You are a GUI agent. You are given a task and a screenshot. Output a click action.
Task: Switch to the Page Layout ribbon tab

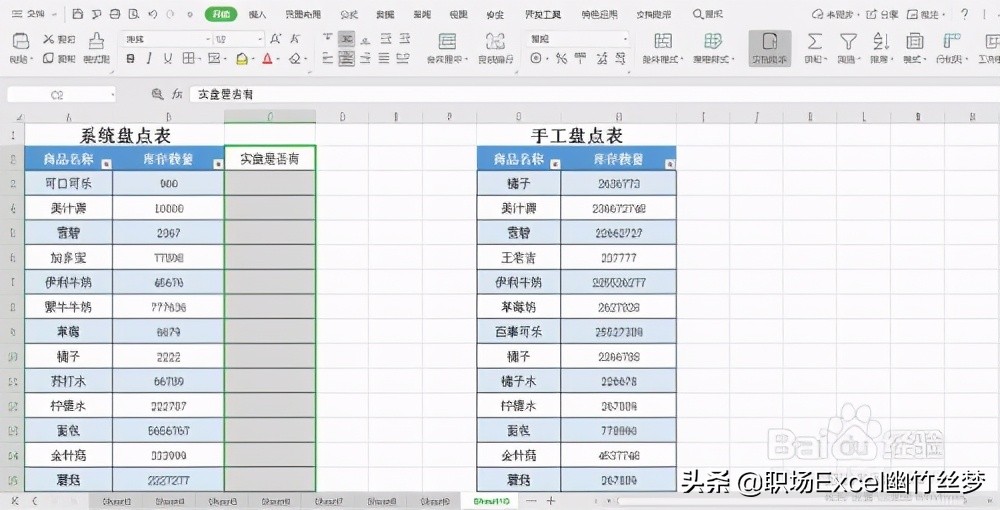coord(303,14)
